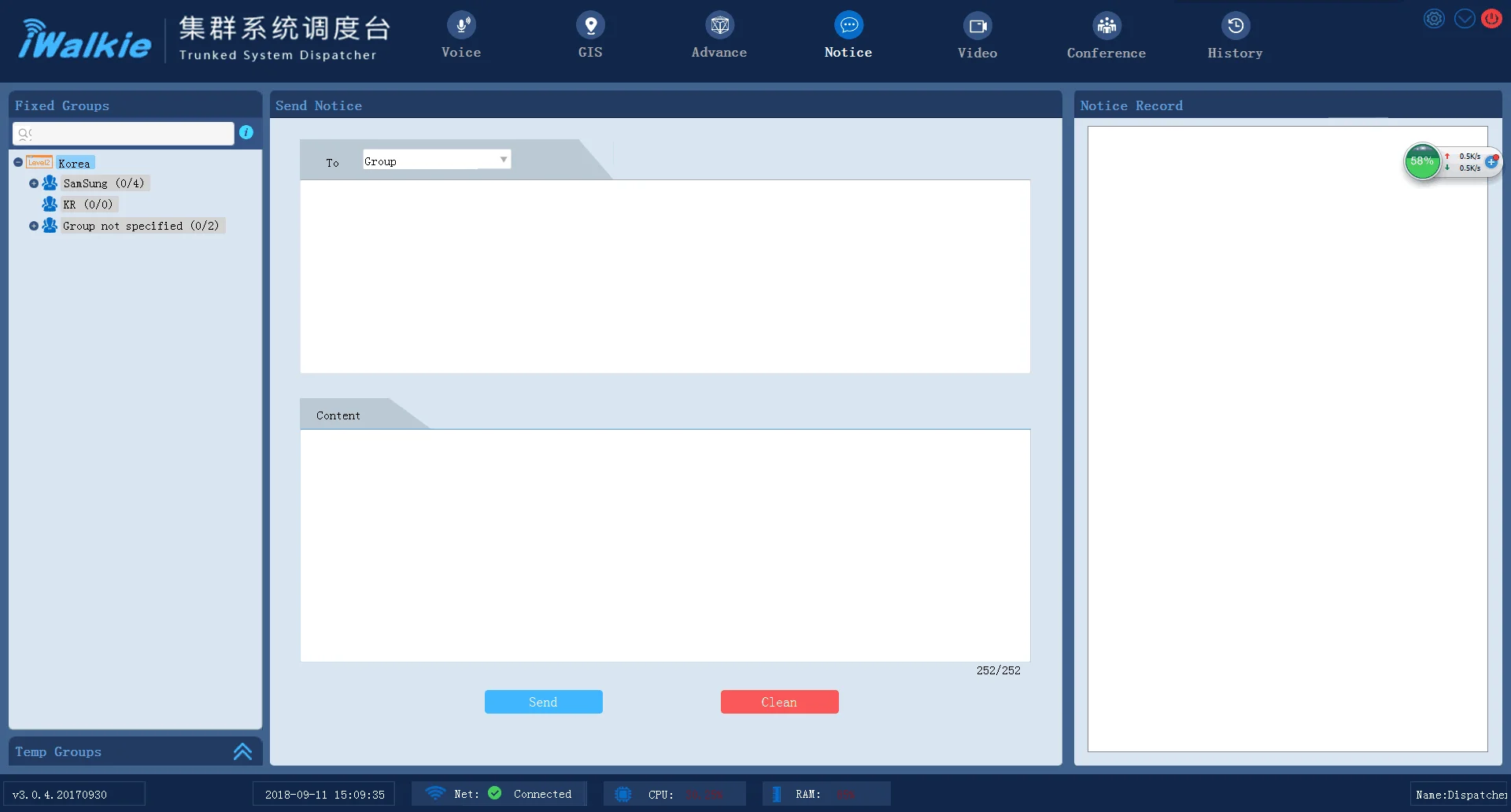Screen dimensions: 1511x812
Task: Open the To recipient type dropdown
Action: [437, 161]
